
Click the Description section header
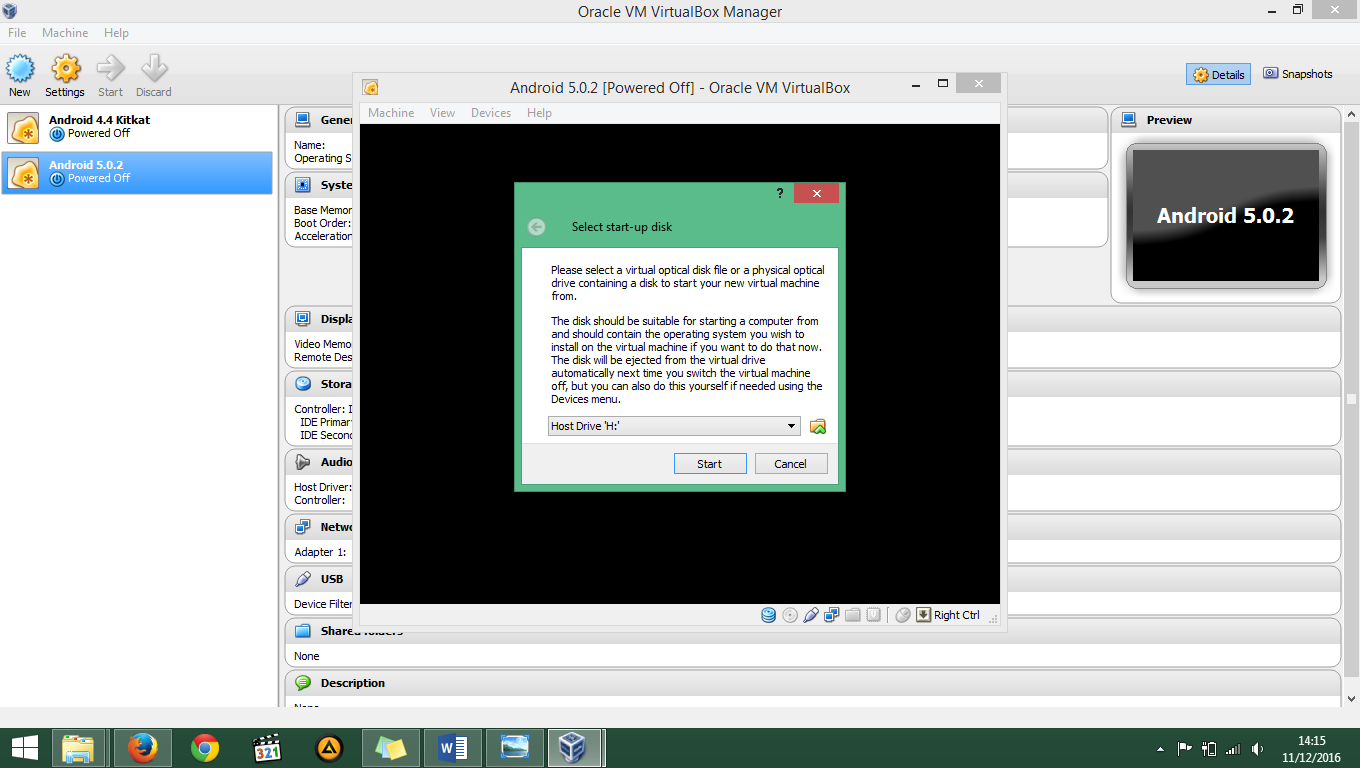point(812,683)
